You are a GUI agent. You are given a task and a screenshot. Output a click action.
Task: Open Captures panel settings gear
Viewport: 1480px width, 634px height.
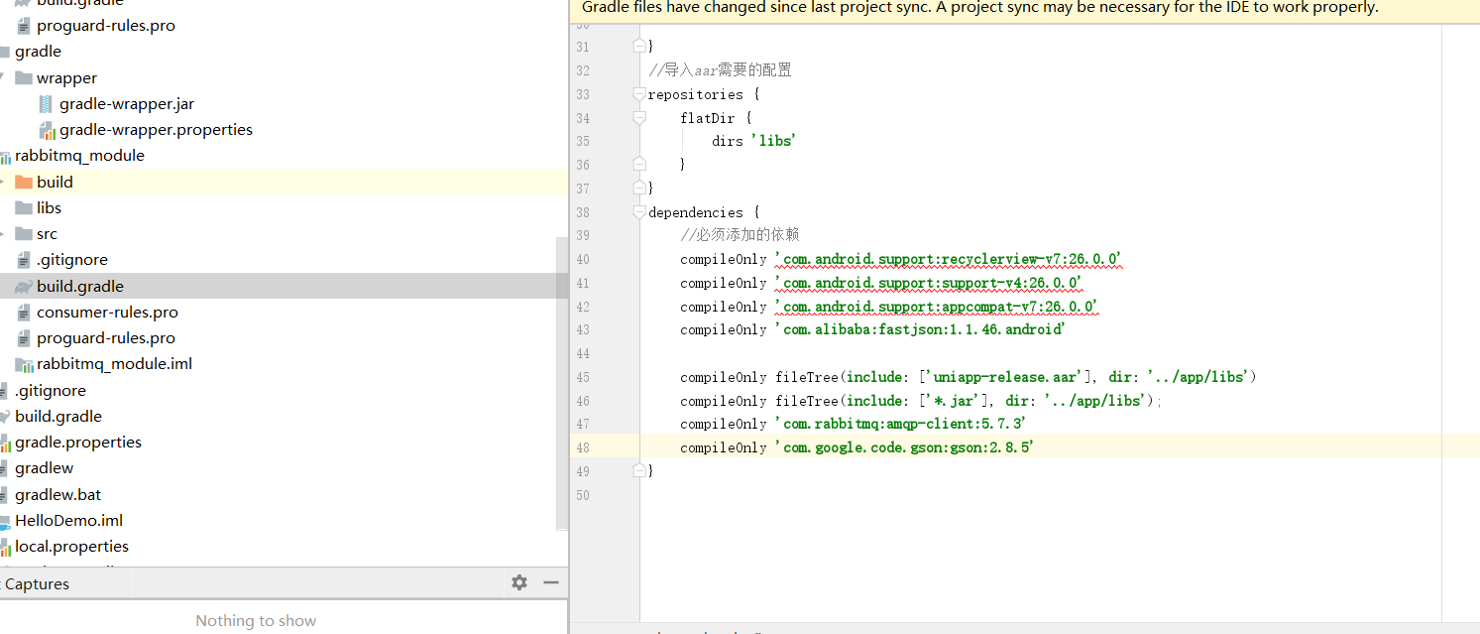[519, 582]
